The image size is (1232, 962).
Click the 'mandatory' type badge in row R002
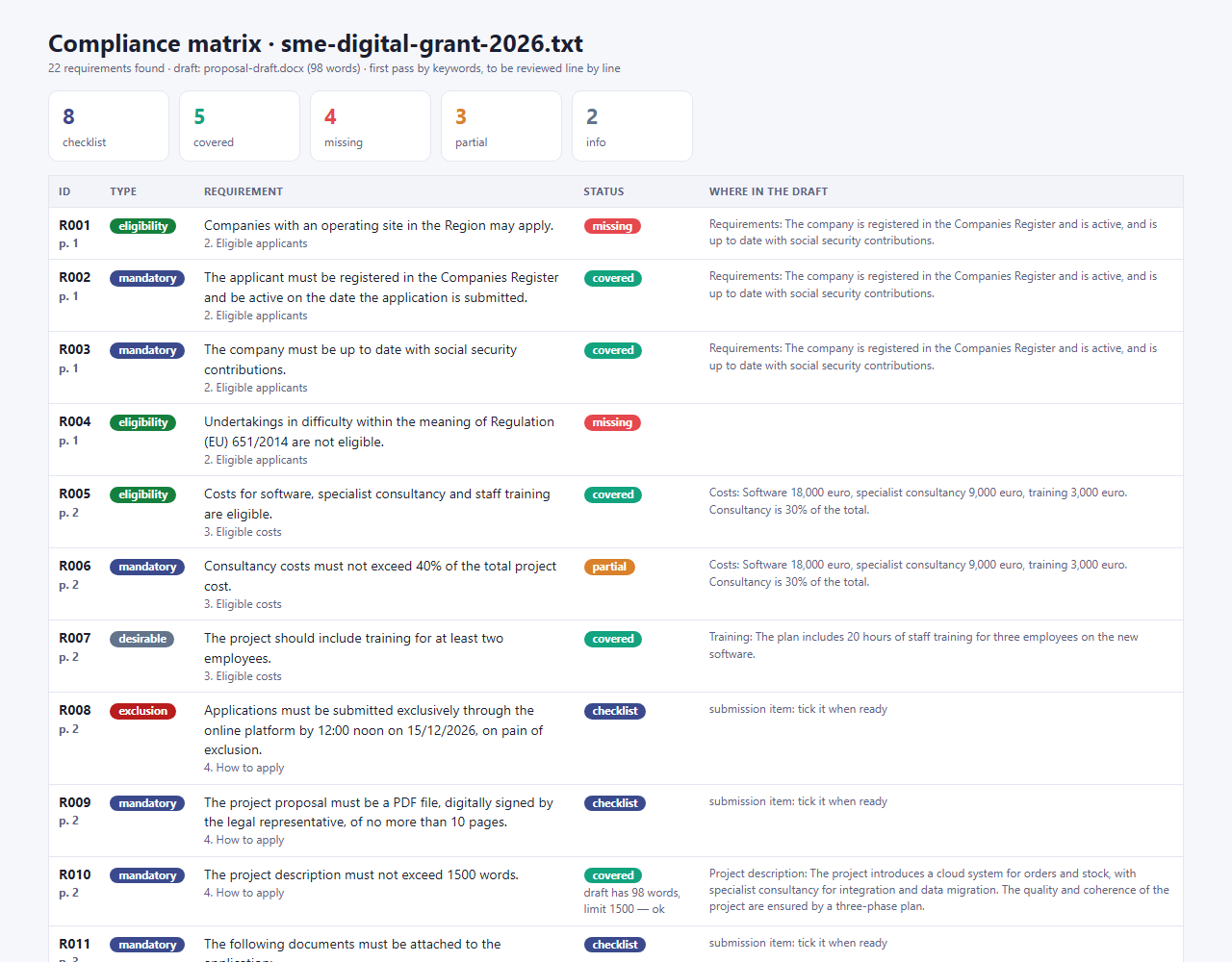[147, 278]
